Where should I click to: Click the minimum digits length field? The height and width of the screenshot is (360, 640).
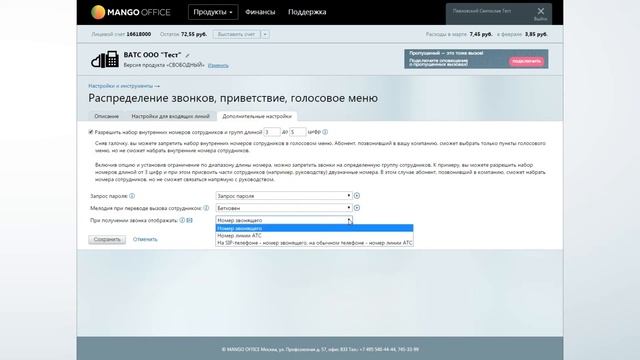pyautogui.click(x=272, y=132)
